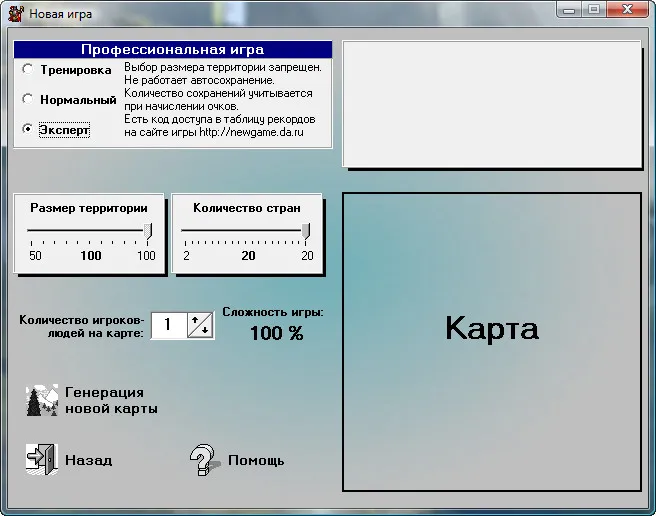Decrease the human player count with the down arrow
The width and height of the screenshot is (656, 516).
pos(205,330)
